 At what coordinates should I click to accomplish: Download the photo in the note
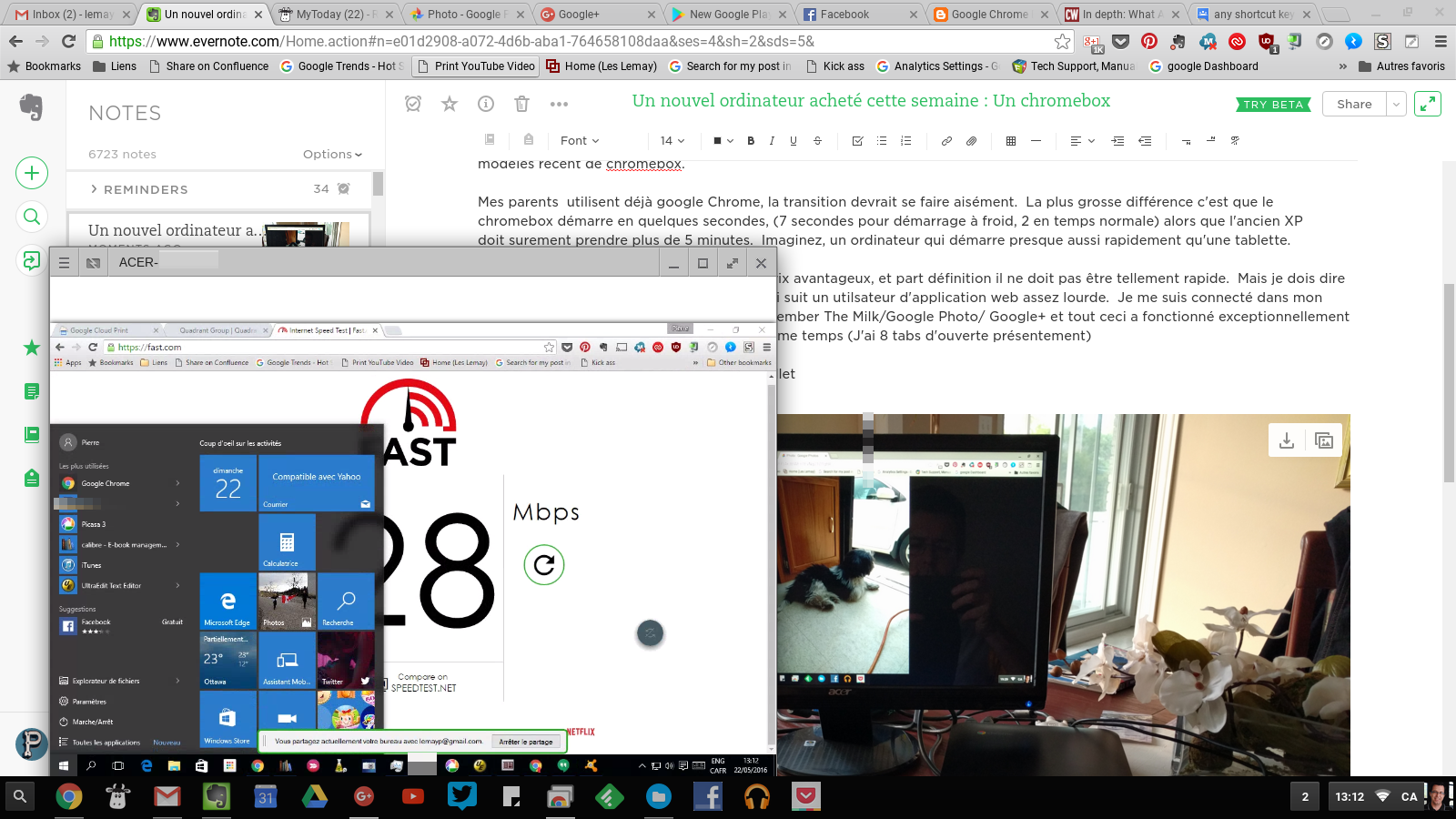(1287, 441)
